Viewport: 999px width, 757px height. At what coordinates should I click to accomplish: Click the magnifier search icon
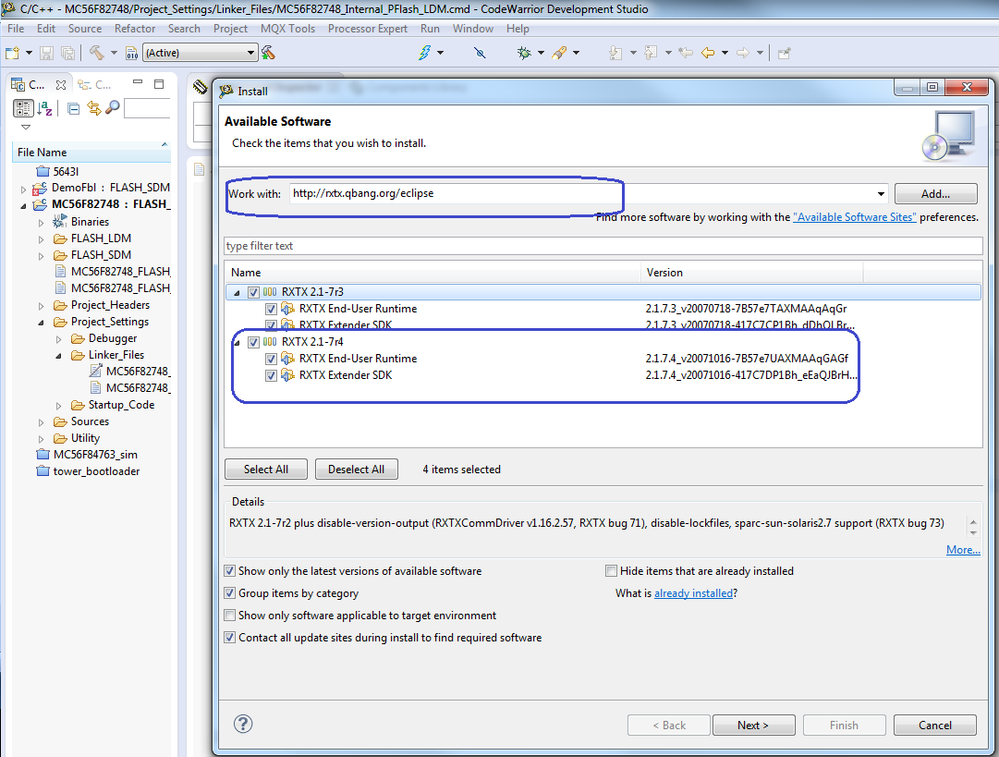pyautogui.click(x=113, y=108)
